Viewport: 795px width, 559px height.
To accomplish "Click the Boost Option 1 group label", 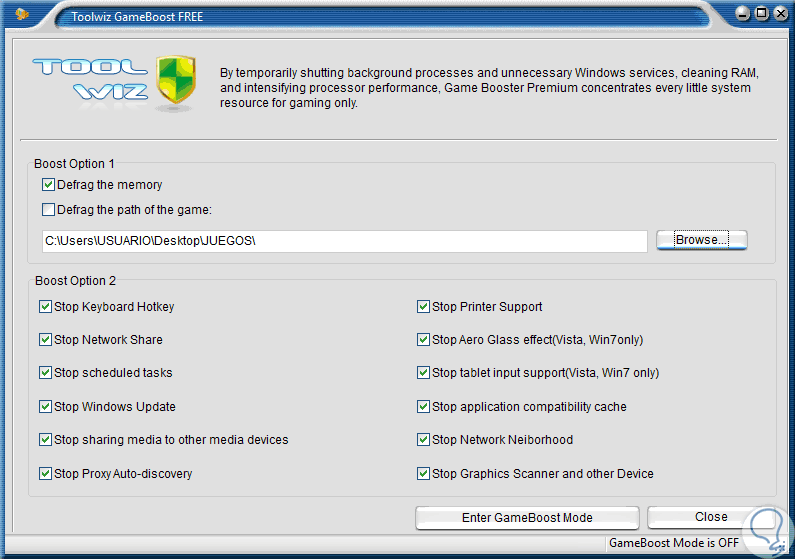I will [x=74, y=164].
